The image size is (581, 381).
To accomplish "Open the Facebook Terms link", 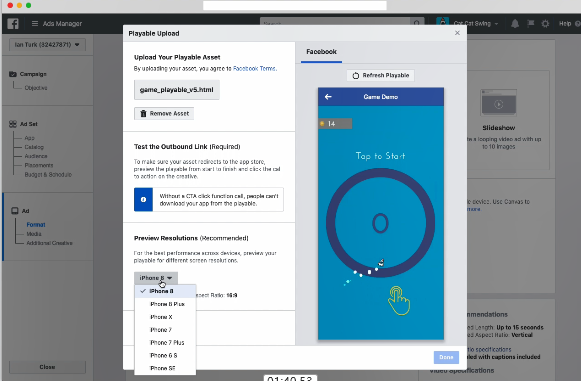I will coord(255,69).
